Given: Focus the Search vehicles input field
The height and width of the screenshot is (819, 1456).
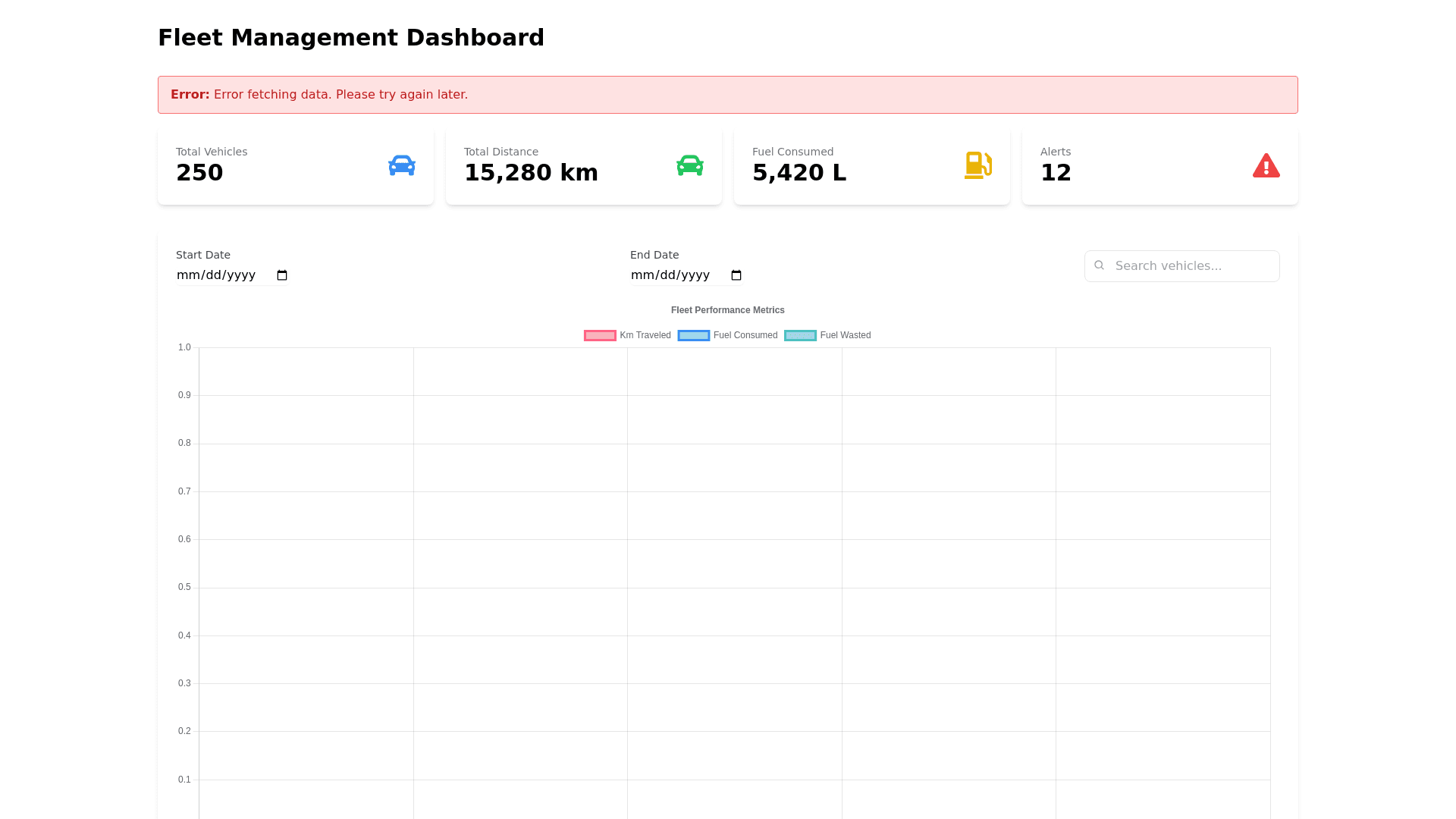Looking at the screenshot, I should coord(1191,266).
